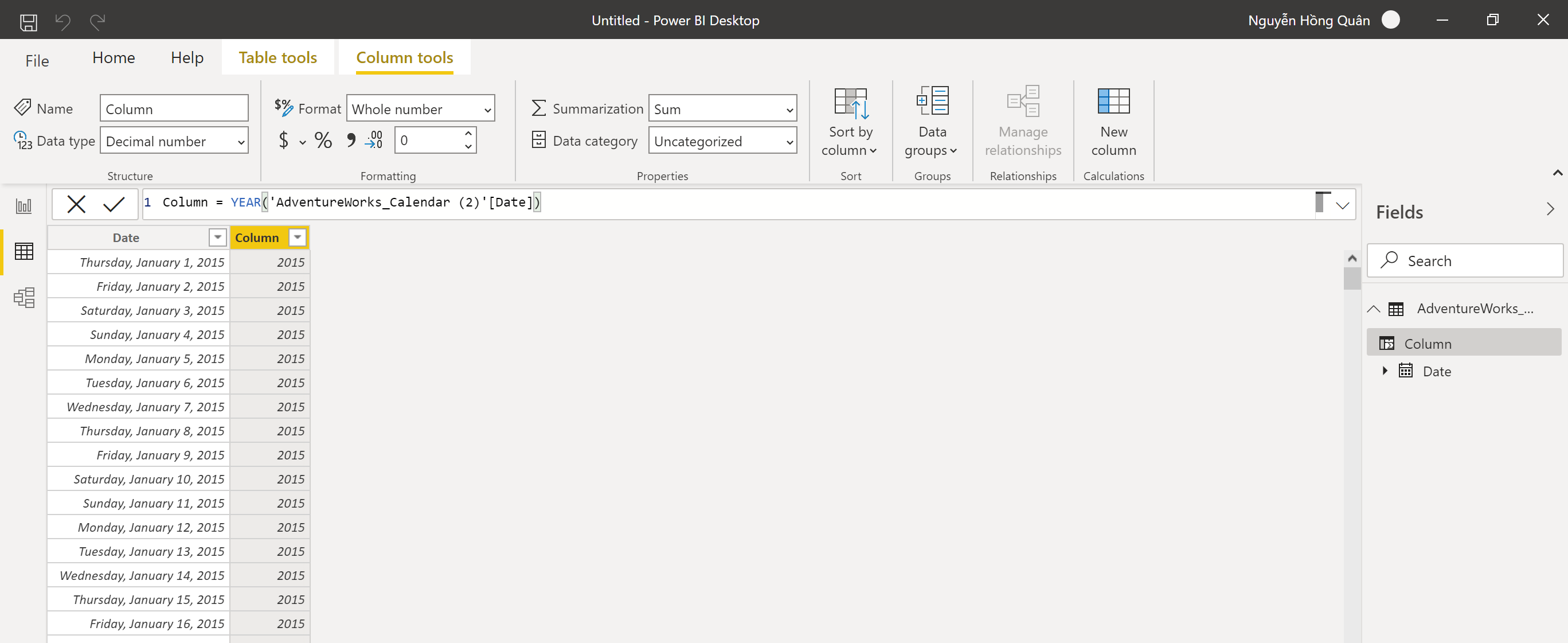Screen dimensions: 1568x643
Task: Click the calculated Column field icon
Action: click(x=1387, y=344)
